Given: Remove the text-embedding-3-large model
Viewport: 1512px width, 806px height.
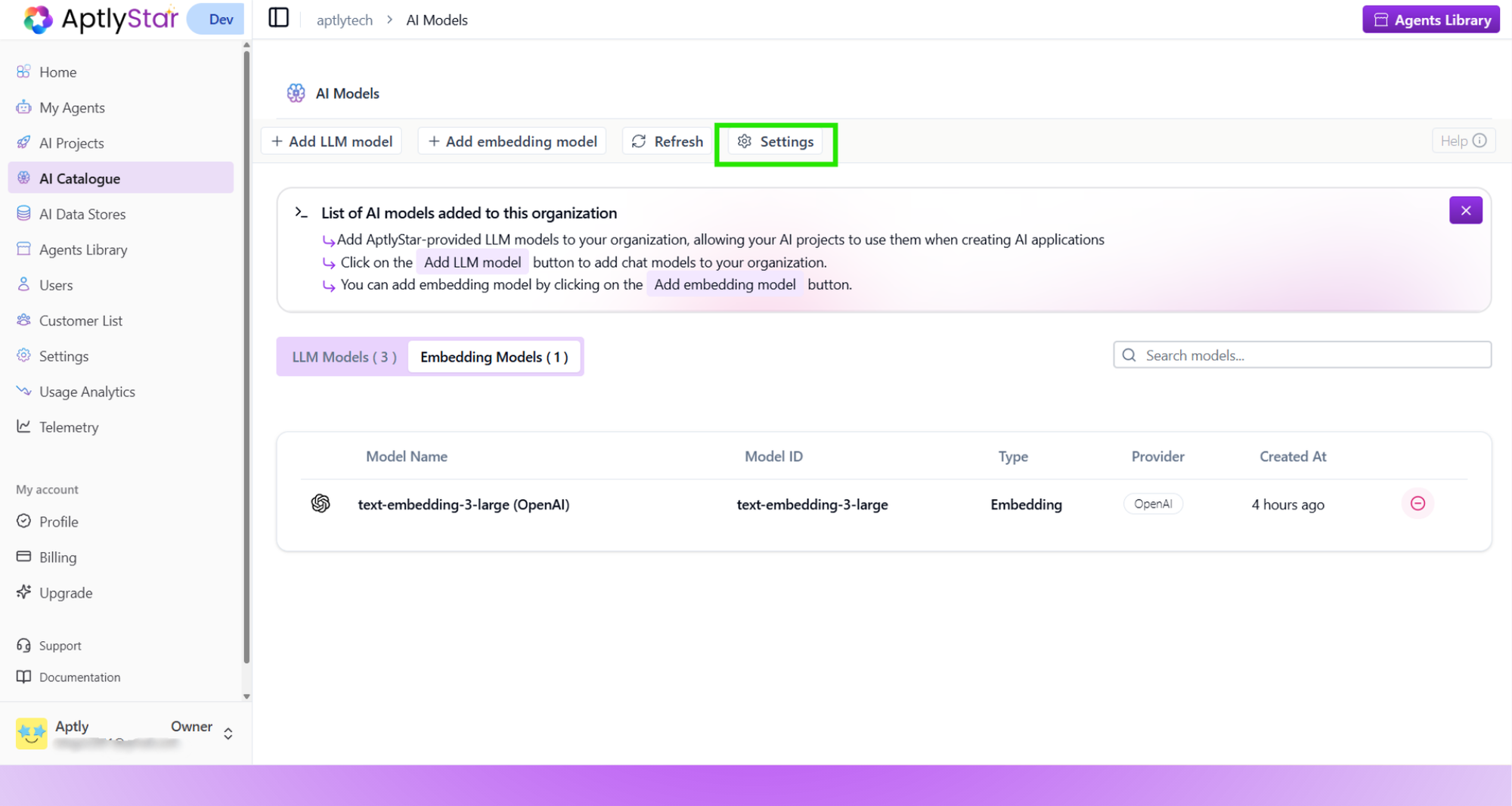Looking at the screenshot, I should click(1417, 503).
